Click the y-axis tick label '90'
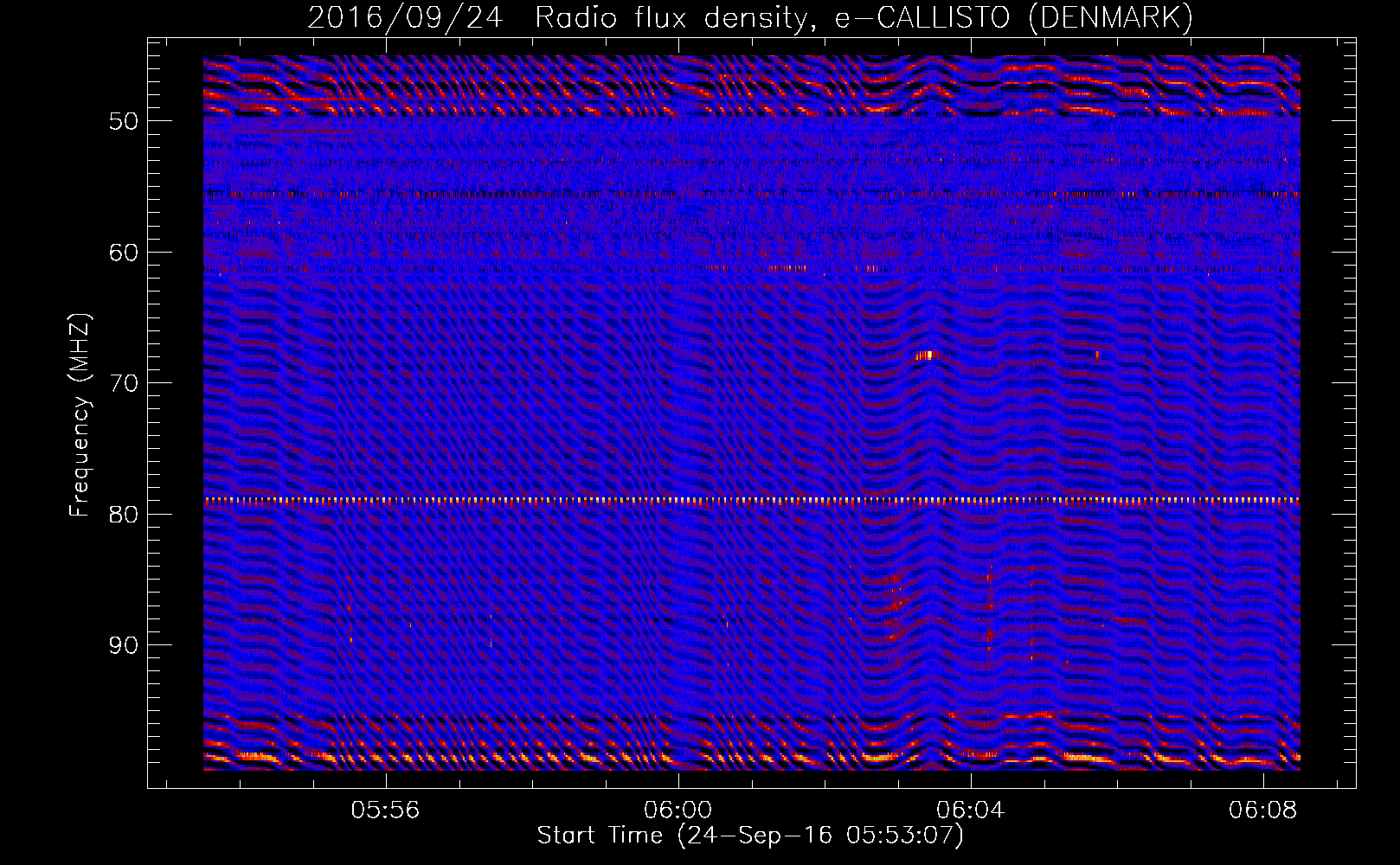Image resolution: width=1400 pixels, height=865 pixels. [124, 645]
